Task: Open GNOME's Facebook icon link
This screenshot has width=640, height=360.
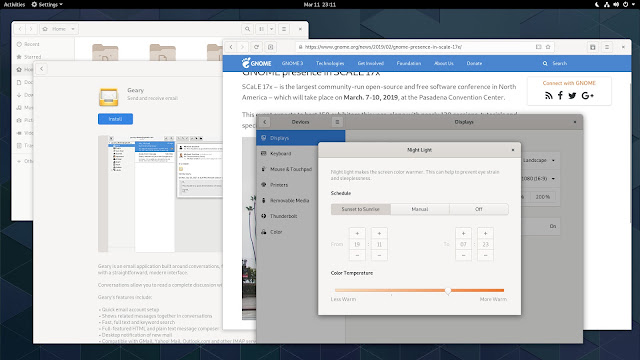Action: pos(560,96)
